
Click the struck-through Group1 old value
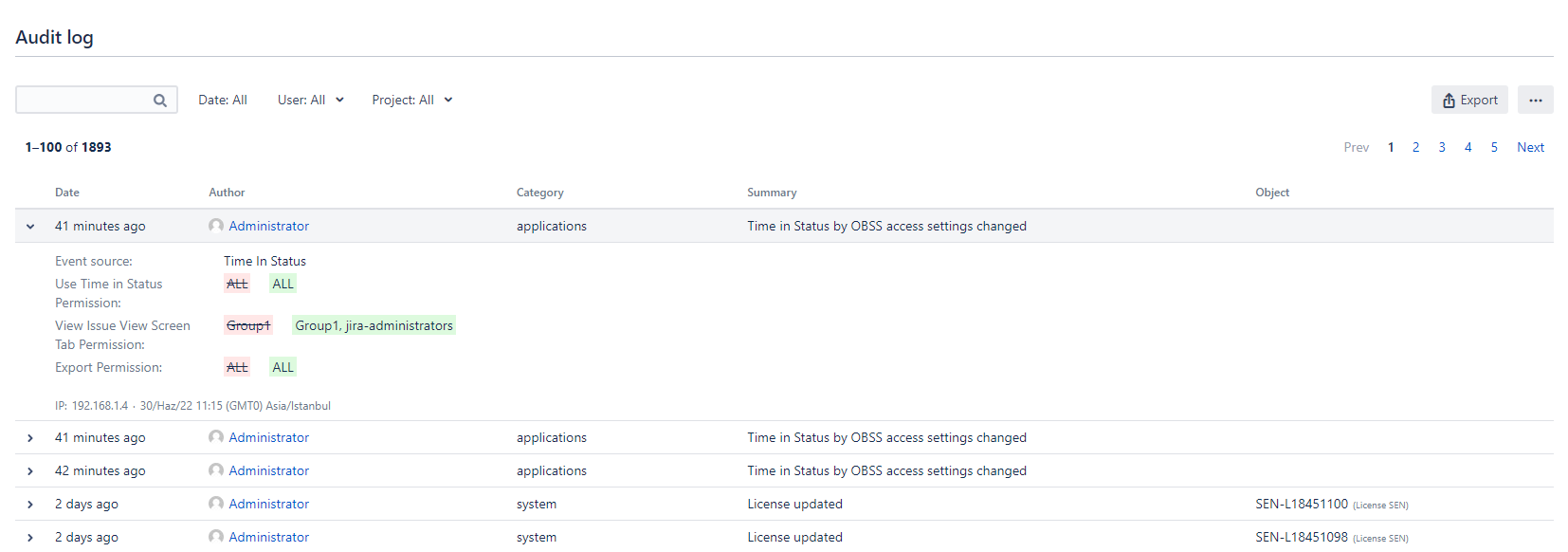point(248,325)
